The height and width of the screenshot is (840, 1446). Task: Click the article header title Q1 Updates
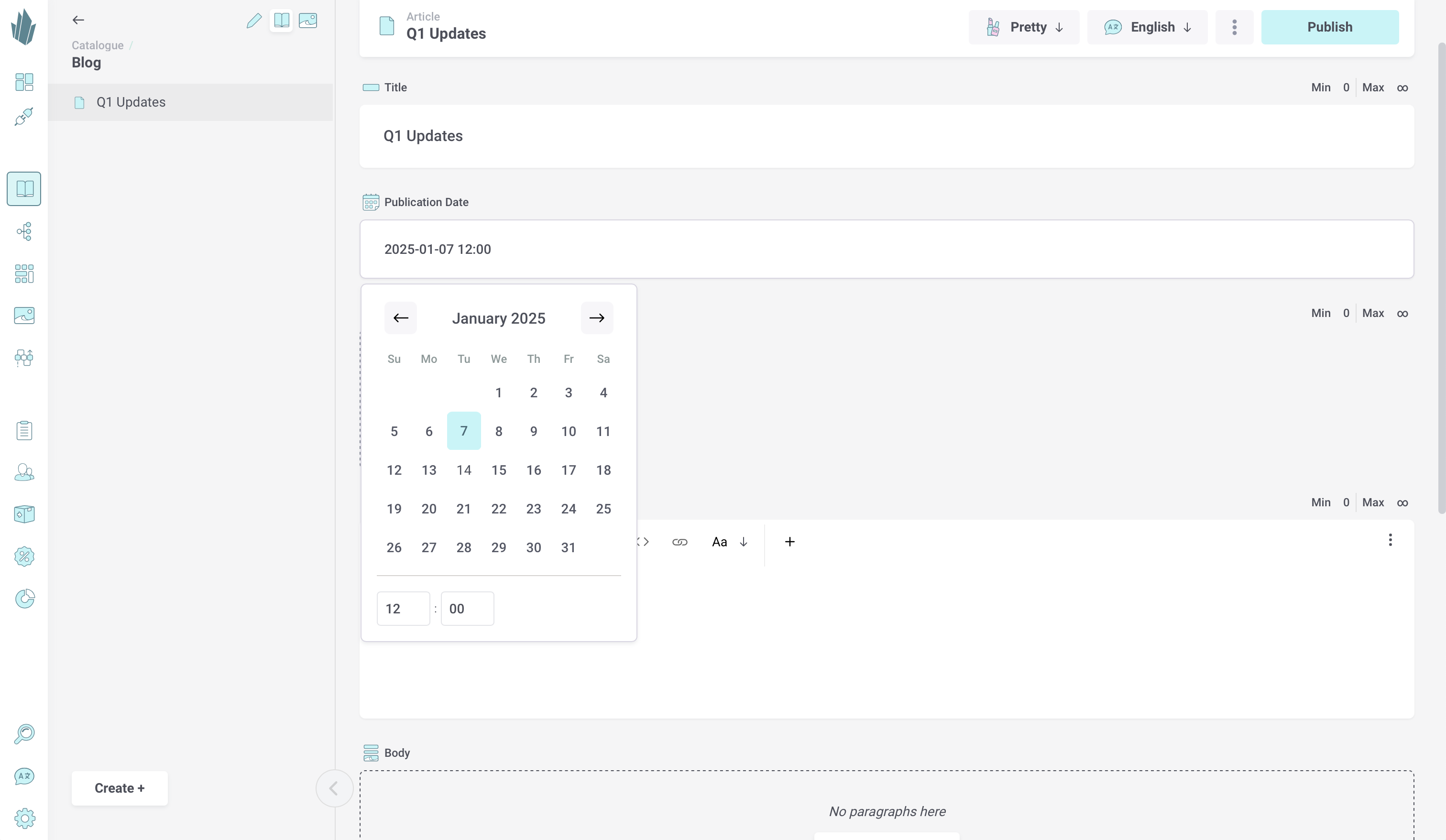pyautogui.click(x=446, y=34)
